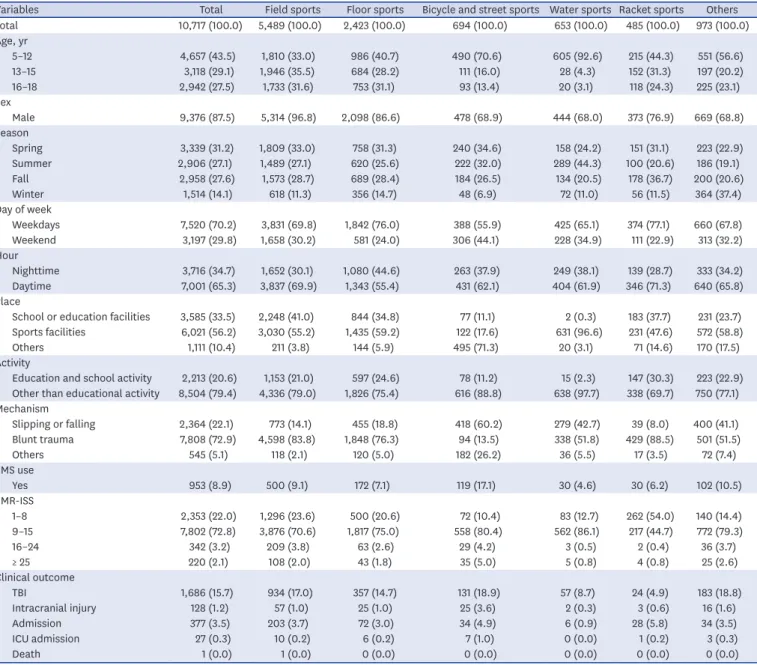This screenshot has width=757, height=665.
Task: Select the 'Clinical outcome' section heading
Action: click(x=36, y=578)
